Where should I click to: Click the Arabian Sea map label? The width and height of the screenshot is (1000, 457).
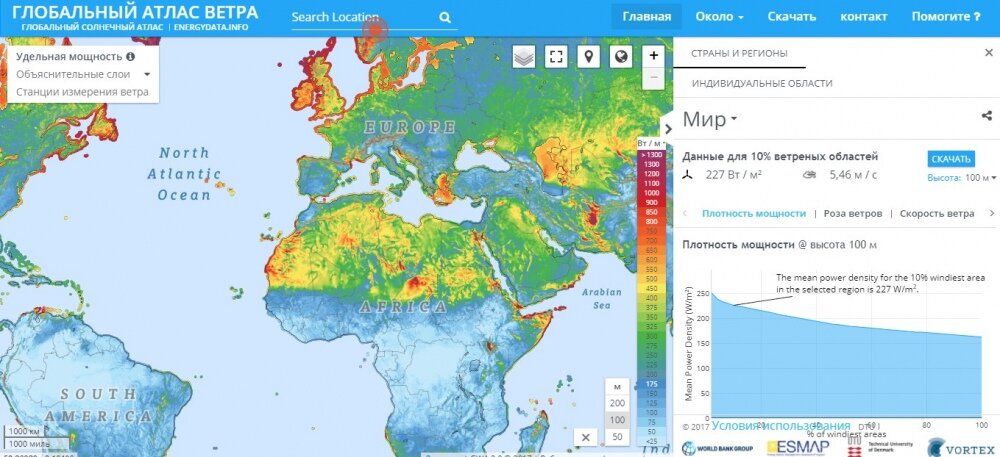coord(601,298)
